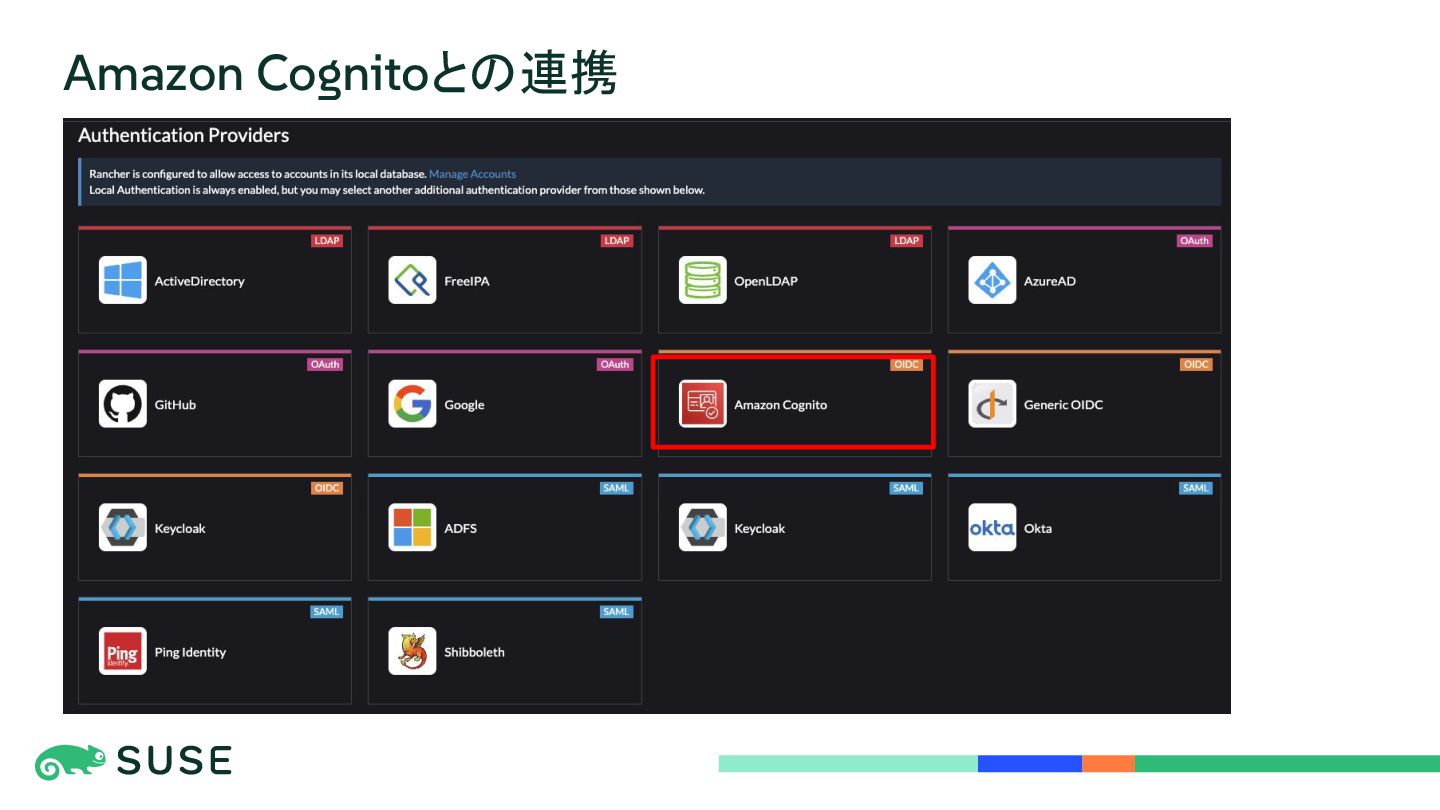Click the Authentication Providers heading

coord(184,135)
